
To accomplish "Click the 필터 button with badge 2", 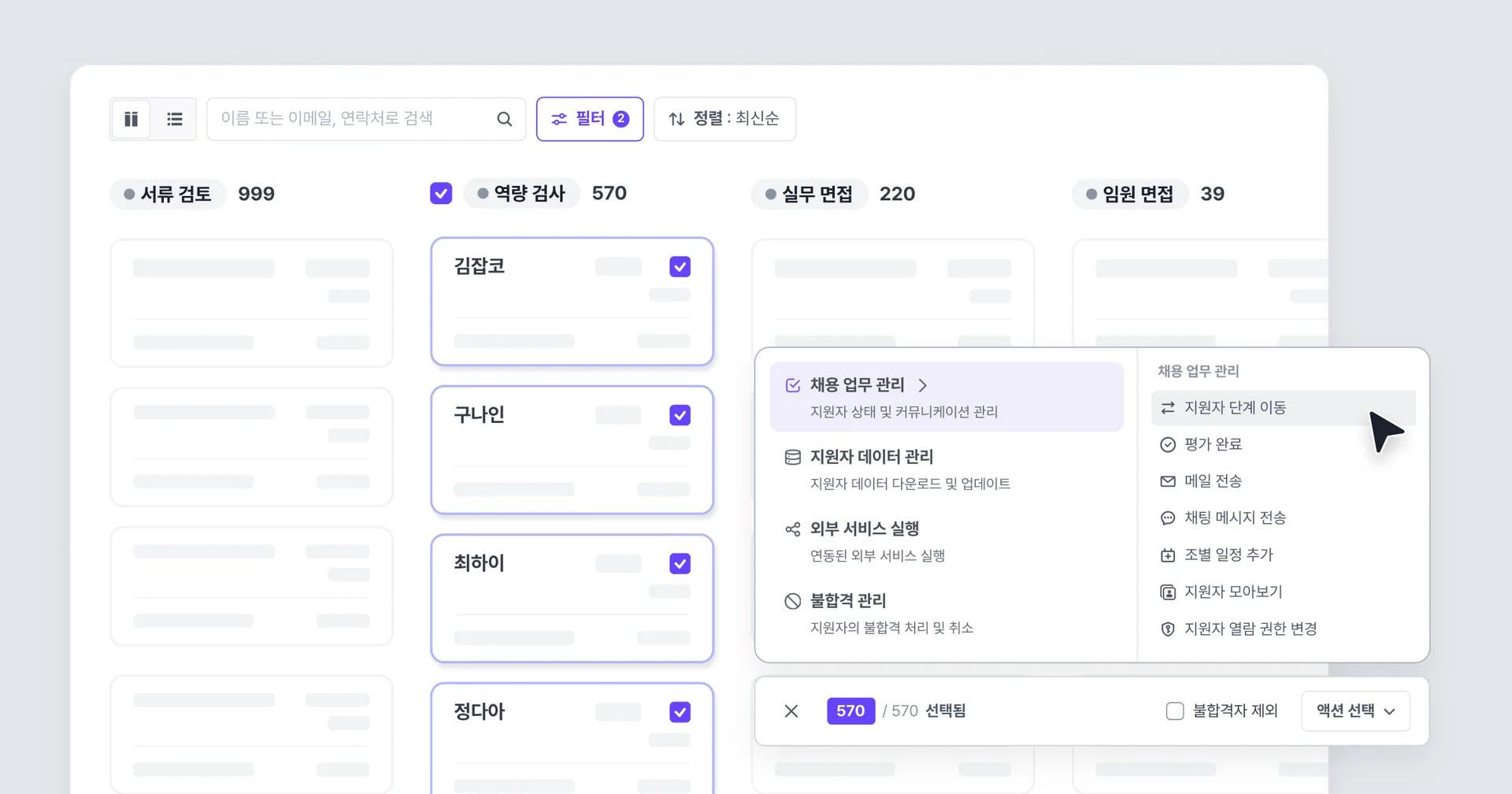I will tap(589, 118).
